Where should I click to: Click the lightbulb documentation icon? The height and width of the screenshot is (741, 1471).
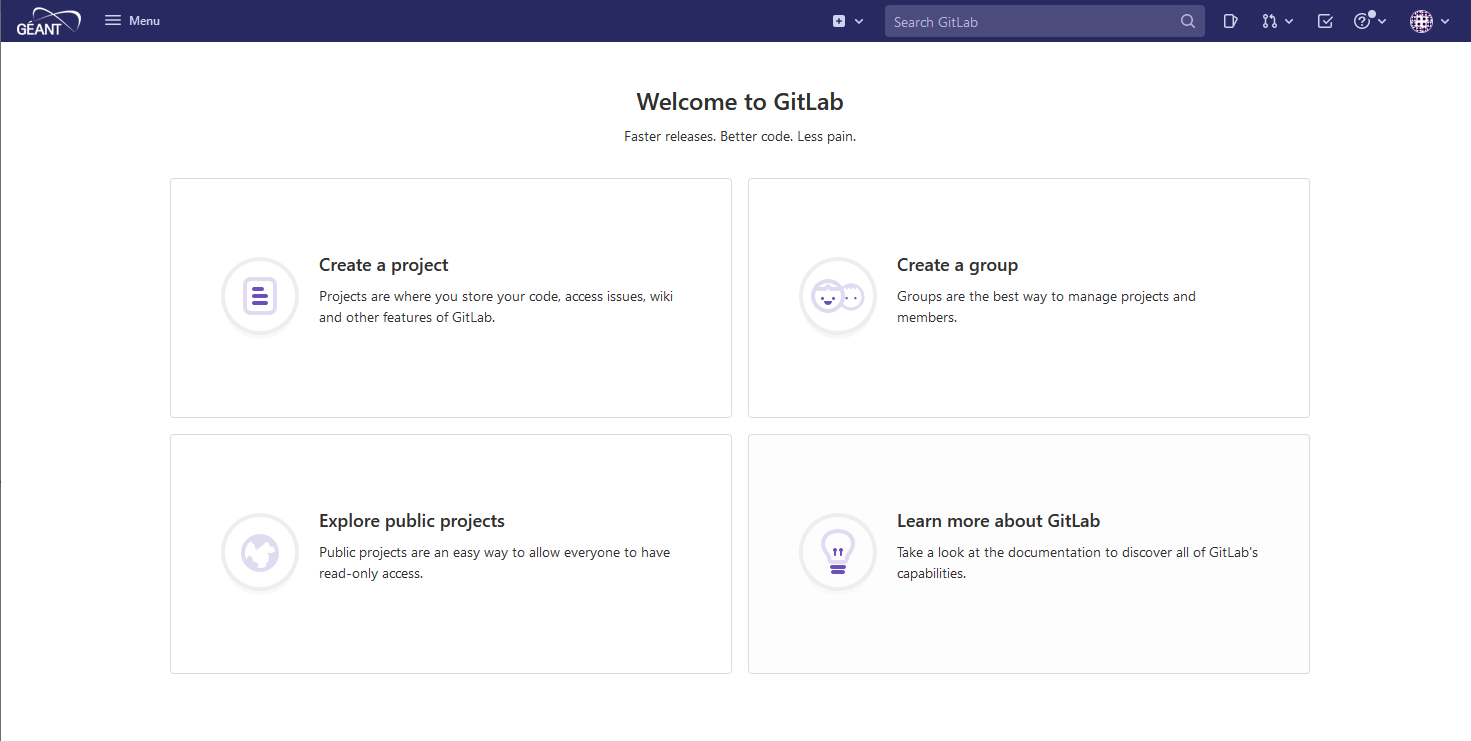pos(838,552)
